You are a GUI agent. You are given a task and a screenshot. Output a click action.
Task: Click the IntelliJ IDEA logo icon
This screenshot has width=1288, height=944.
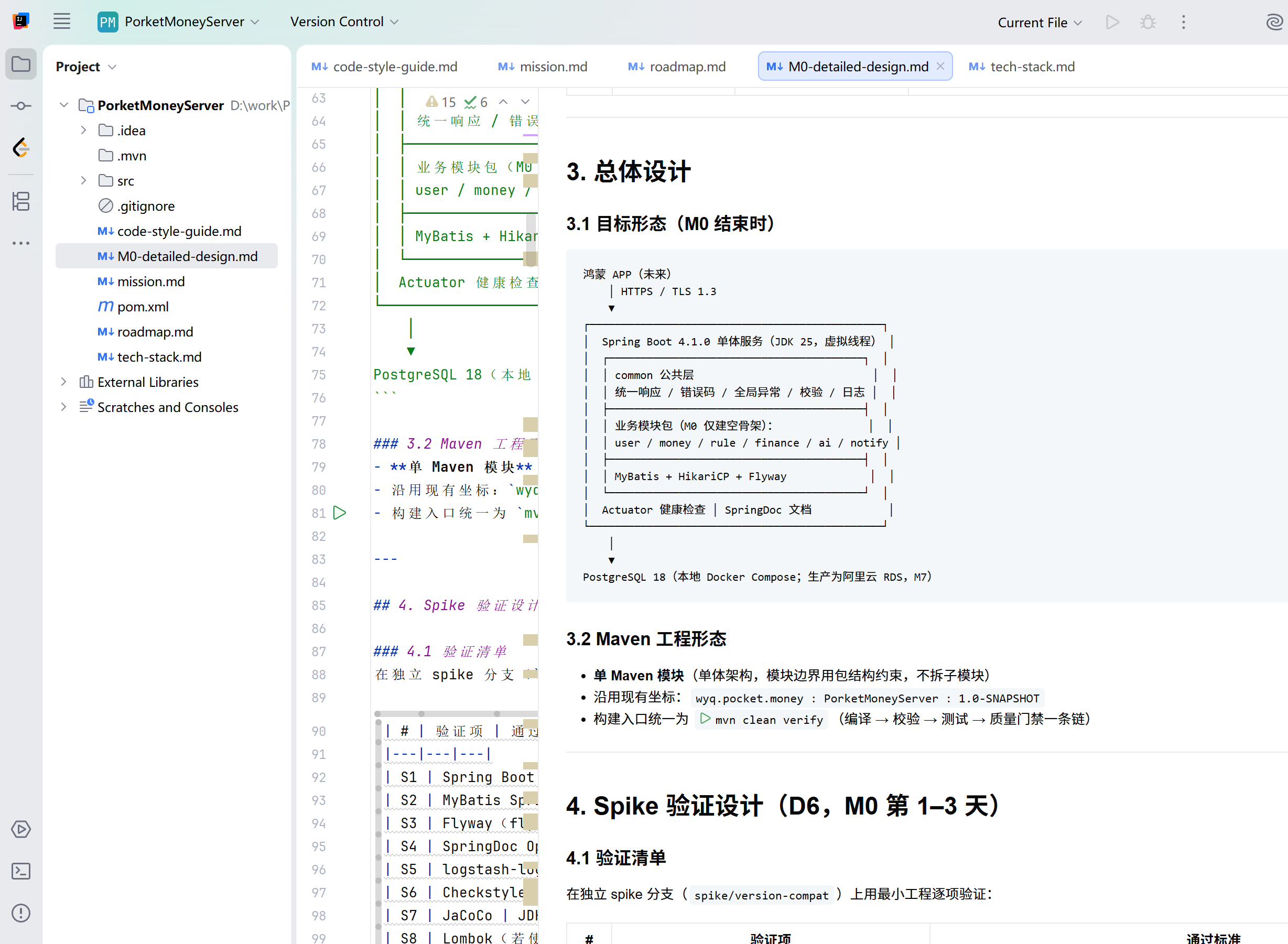coord(21,21)
